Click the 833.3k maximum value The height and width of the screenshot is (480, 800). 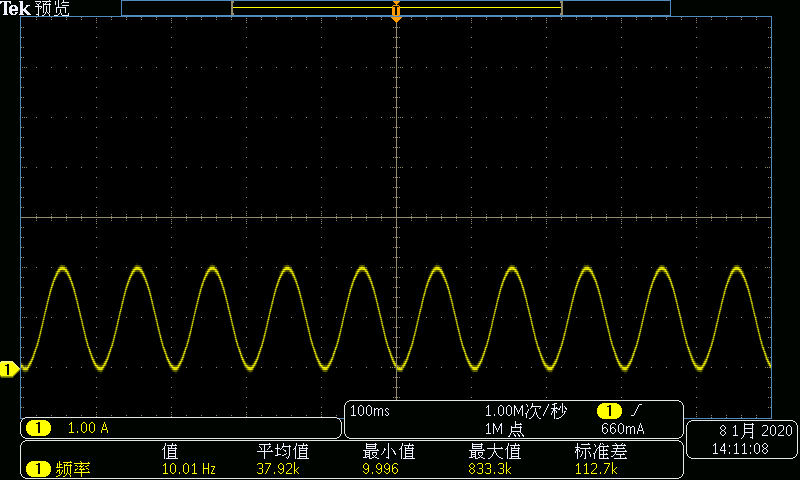point(490,469)
